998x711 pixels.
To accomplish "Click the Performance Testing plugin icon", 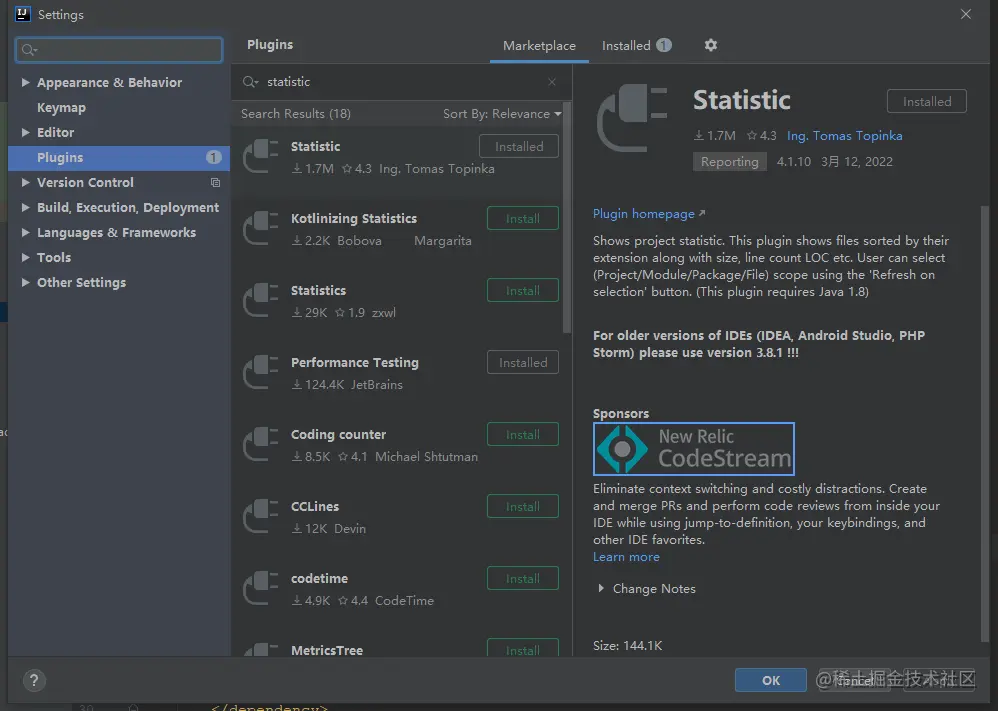I will [x=261, y=372].
